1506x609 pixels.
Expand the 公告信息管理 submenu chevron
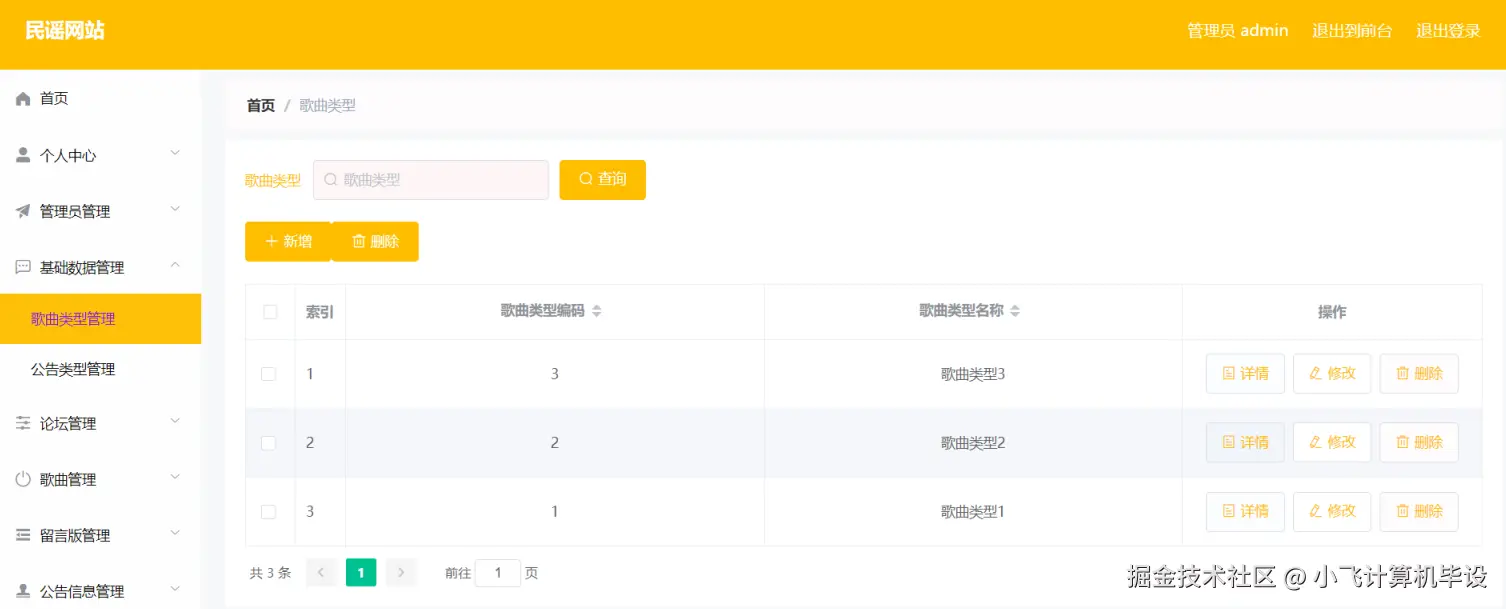[x=175, y=589]
